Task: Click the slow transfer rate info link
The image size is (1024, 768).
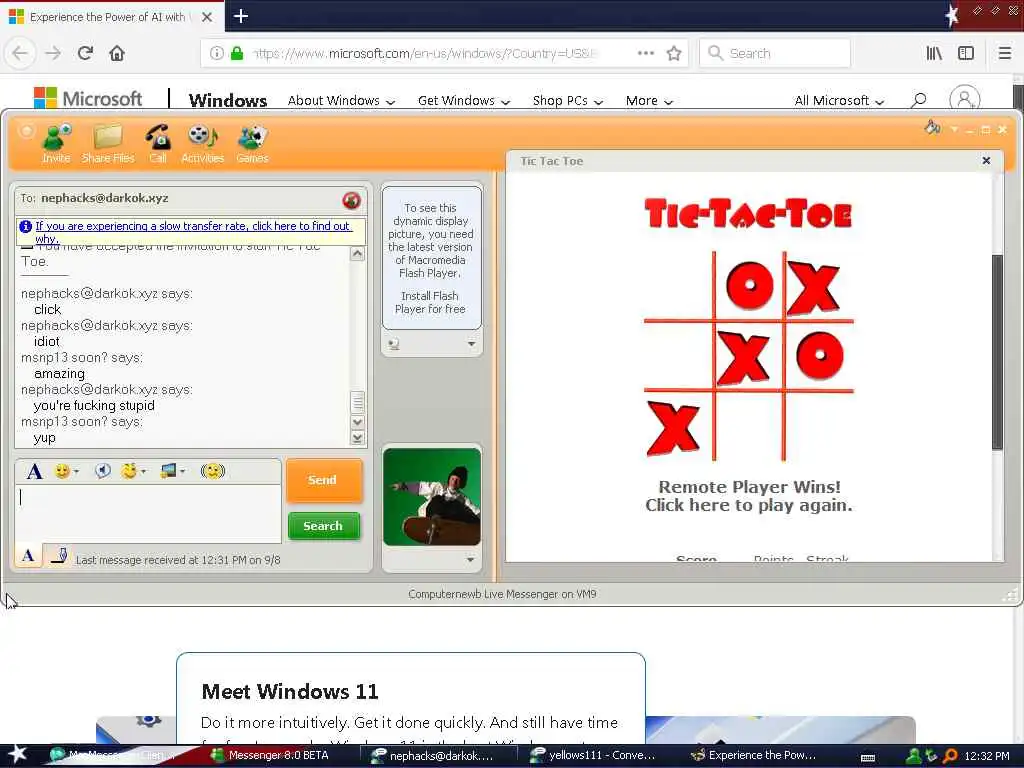Action: [x=193, y=232]
